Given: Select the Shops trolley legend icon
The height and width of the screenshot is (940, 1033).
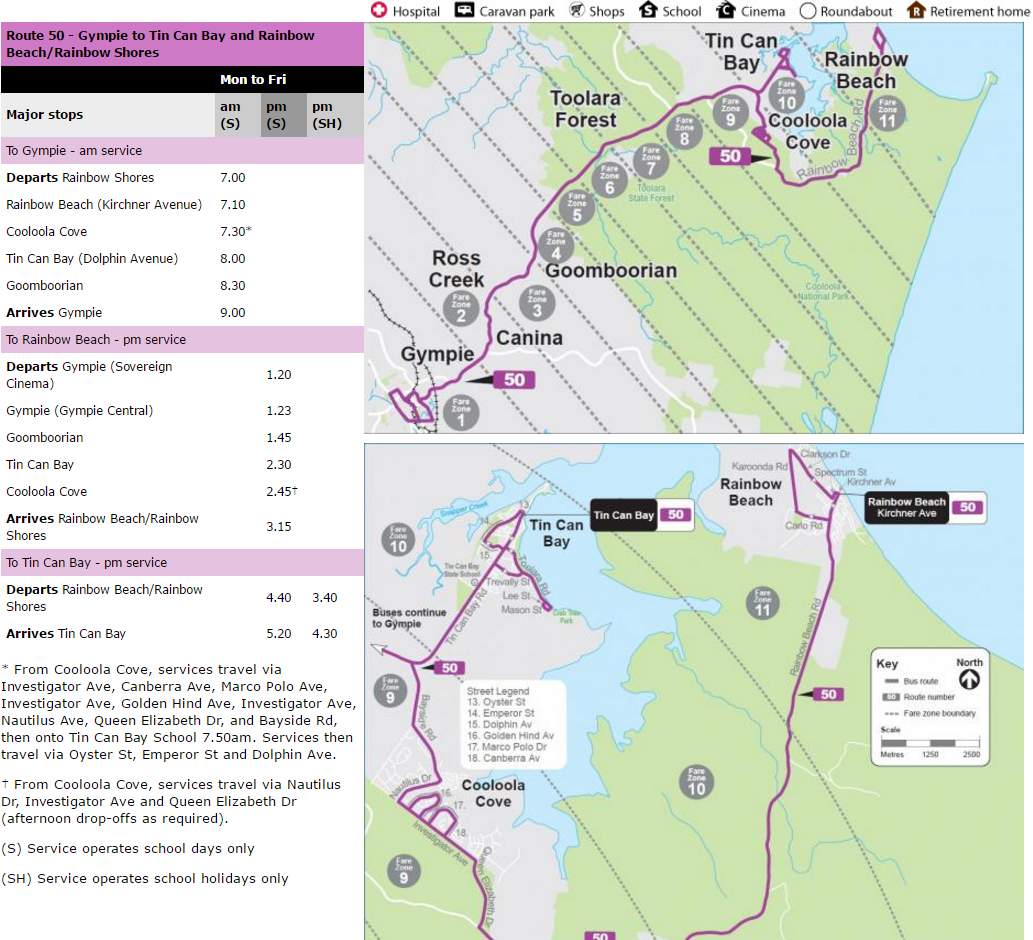Looking at the screenshot, I should pos(577,11).
